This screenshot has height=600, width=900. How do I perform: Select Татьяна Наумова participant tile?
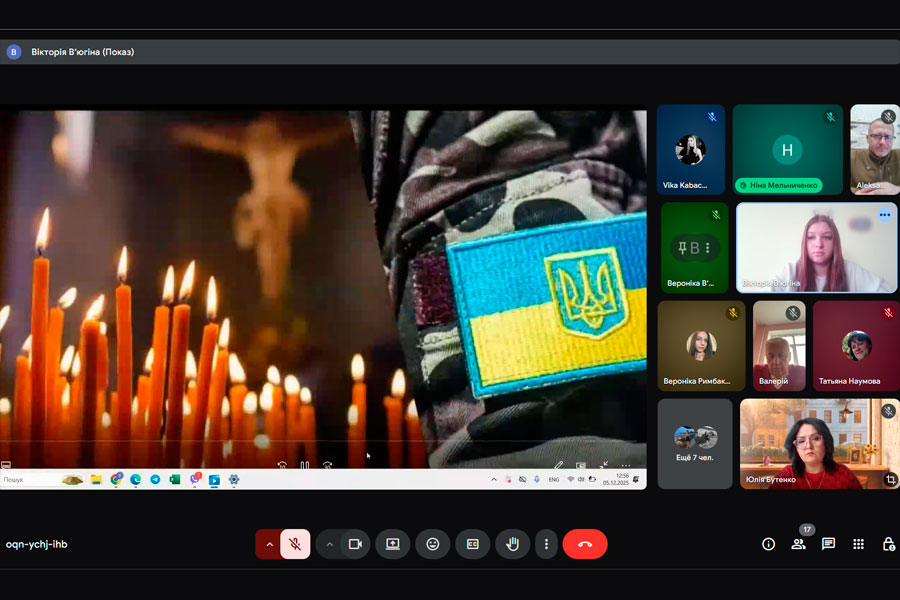pos(856,346)
